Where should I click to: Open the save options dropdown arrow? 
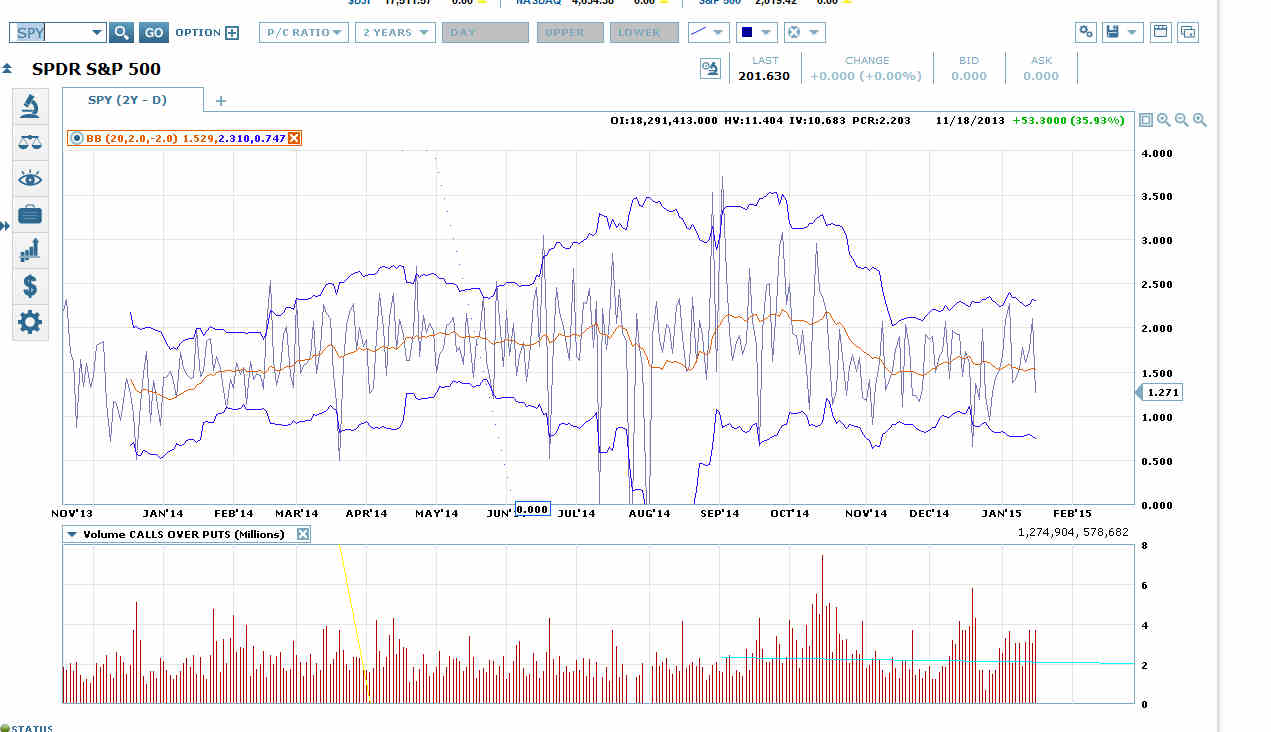[1132, 33]
